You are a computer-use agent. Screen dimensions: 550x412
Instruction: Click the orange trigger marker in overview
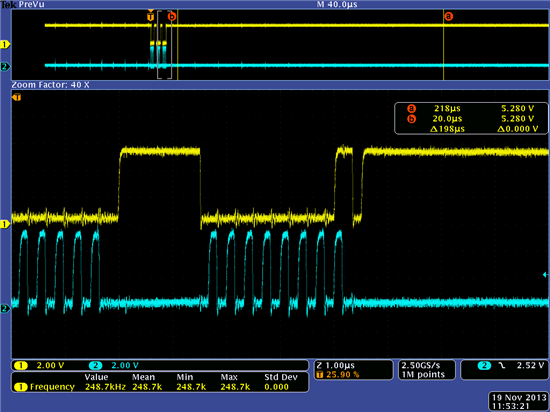pos(150,16)
